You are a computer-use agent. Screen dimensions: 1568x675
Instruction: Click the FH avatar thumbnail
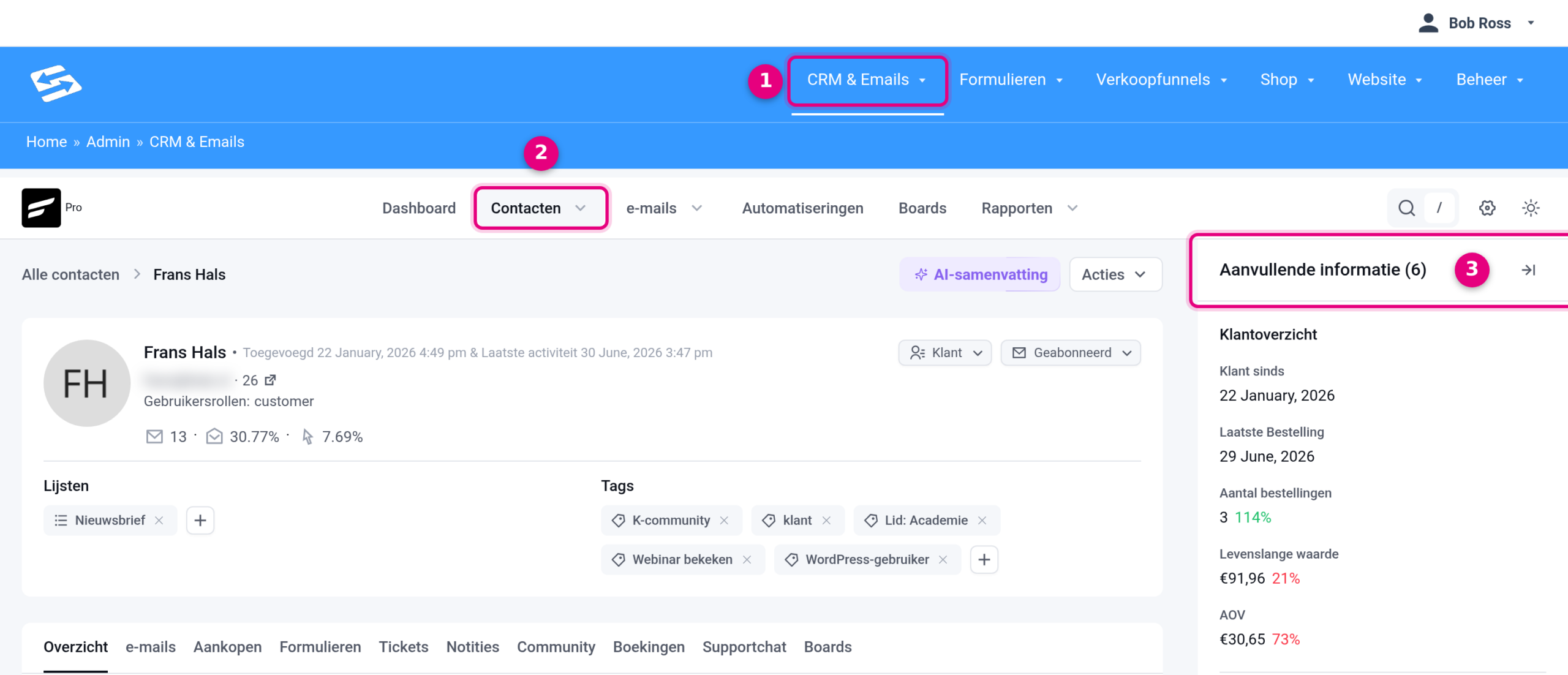coord(87,383)
